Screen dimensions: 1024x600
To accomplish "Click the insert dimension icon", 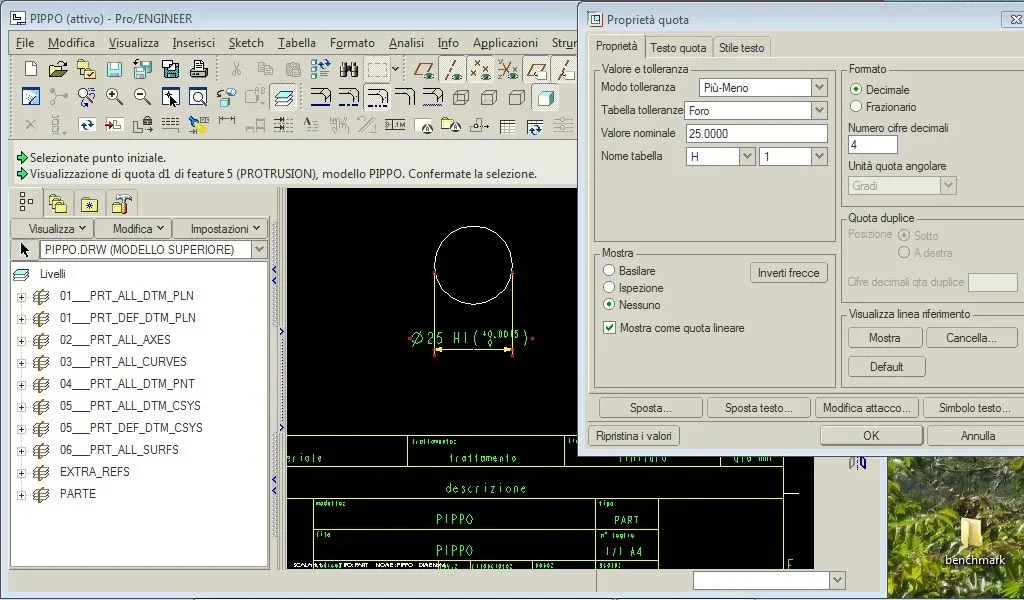I will click(227, 121).
